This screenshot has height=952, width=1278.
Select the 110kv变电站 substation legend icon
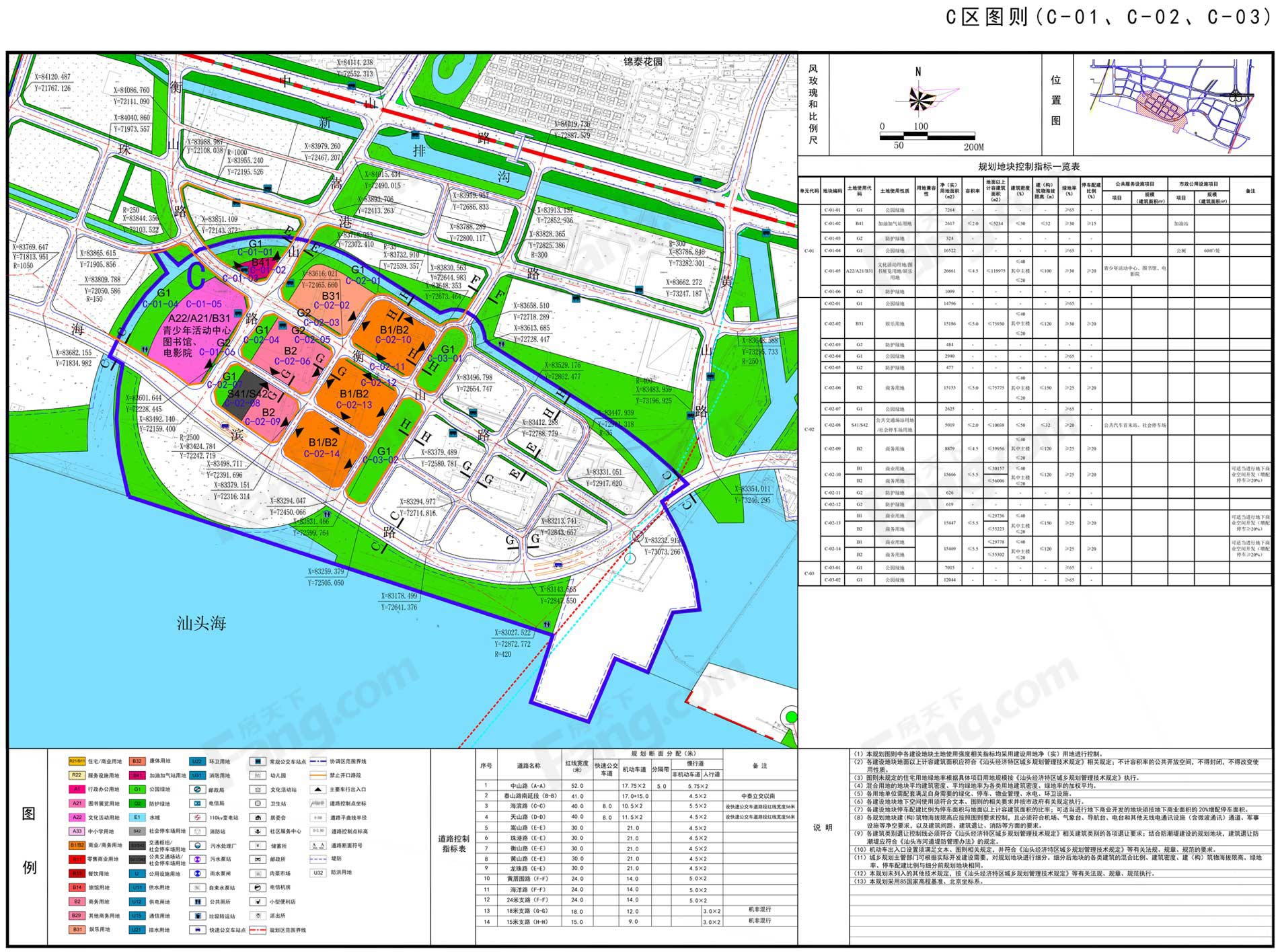[x=196, y=818]
